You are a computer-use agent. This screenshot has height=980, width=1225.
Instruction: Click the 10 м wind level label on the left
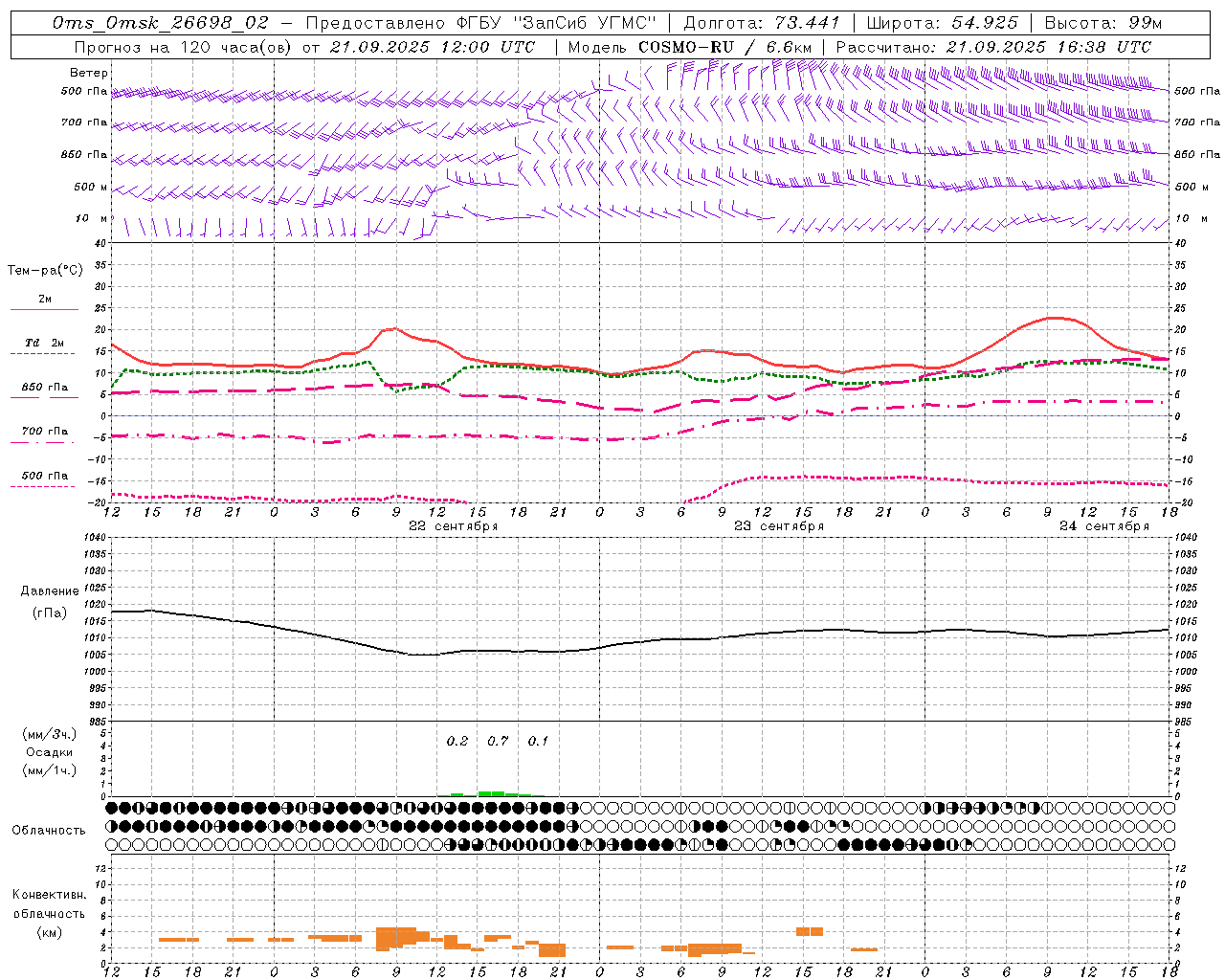(92, 218)
